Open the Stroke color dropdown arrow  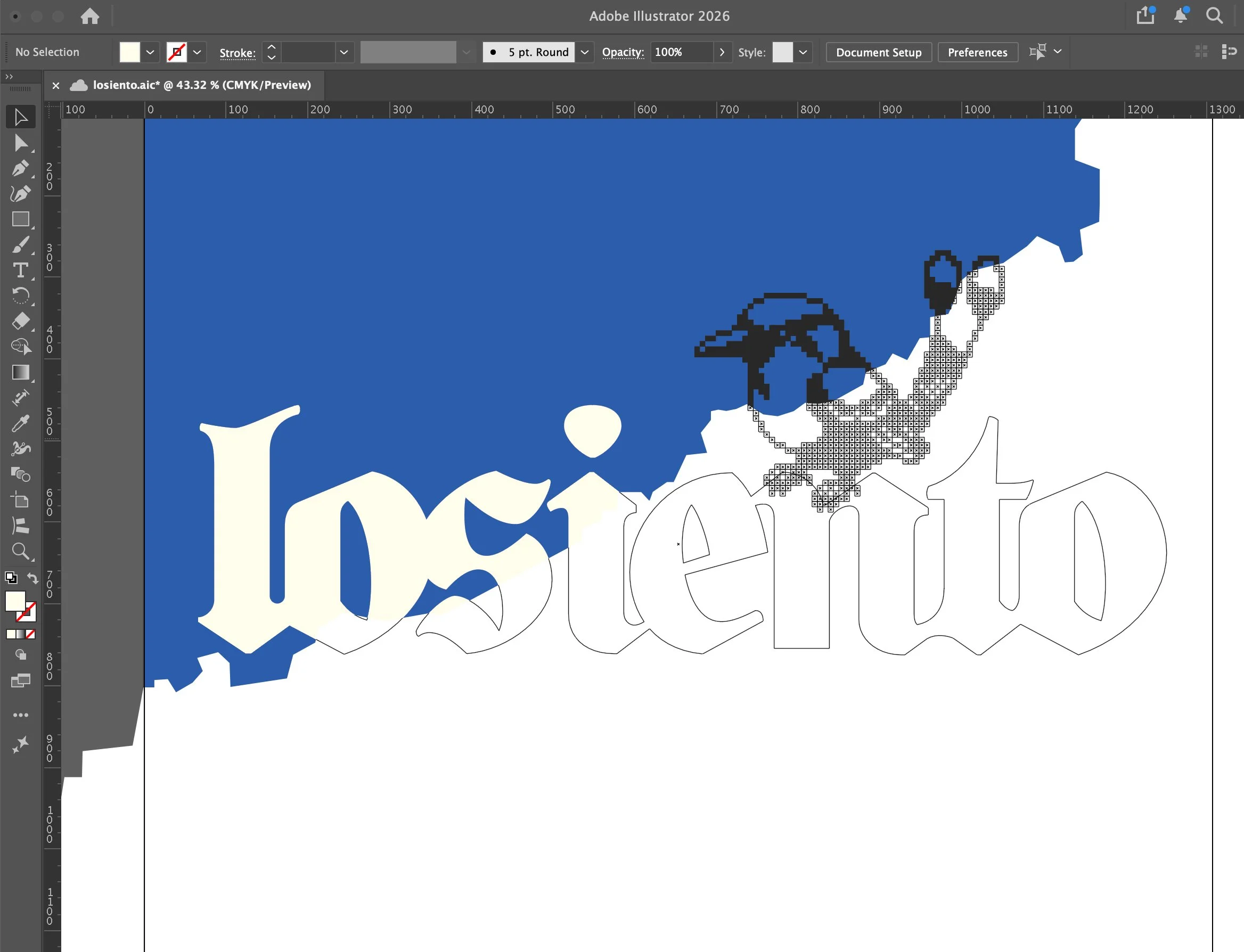[x=197, y=52]
